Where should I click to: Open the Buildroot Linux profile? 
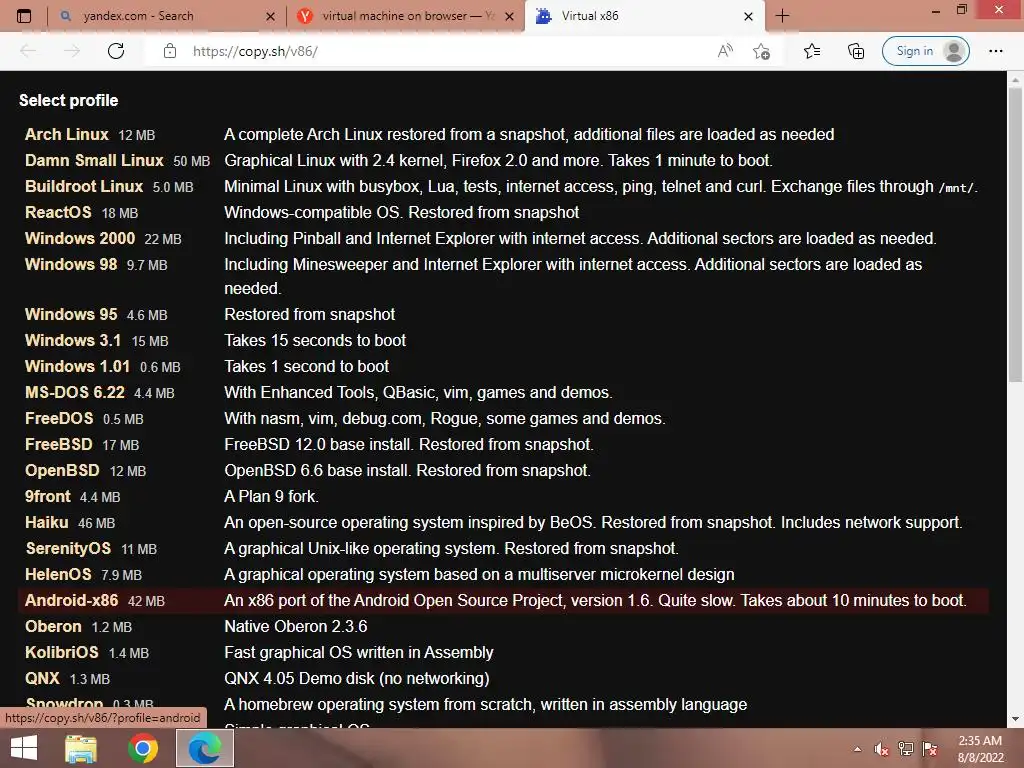[x=84, y=187]
